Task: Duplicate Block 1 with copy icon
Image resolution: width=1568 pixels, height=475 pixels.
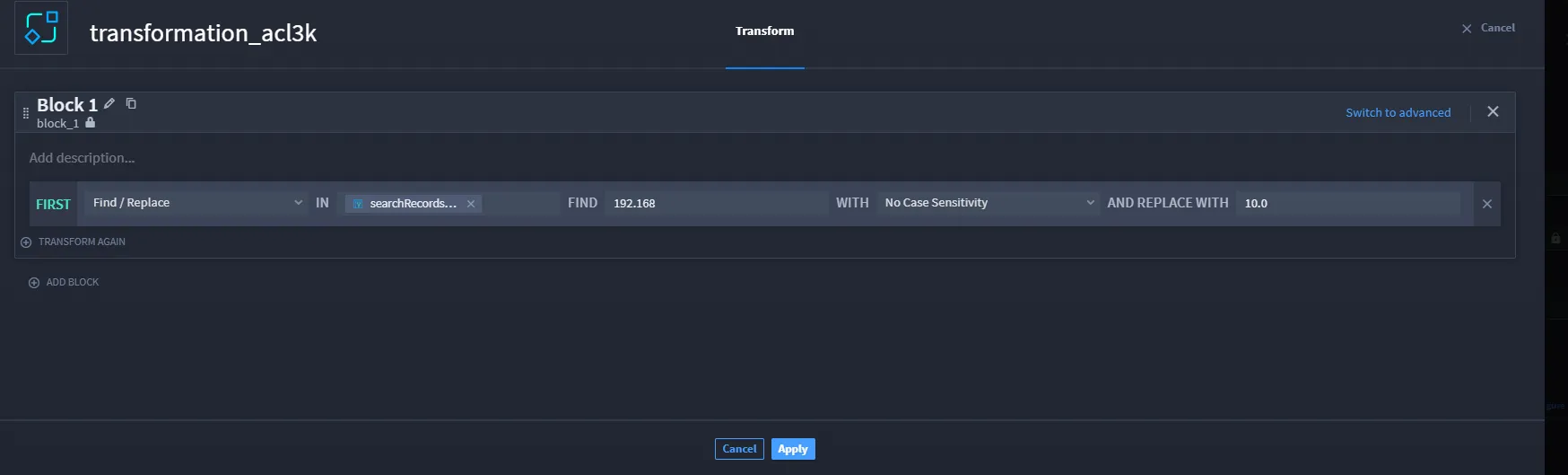Action: click(x=131, y=103)
